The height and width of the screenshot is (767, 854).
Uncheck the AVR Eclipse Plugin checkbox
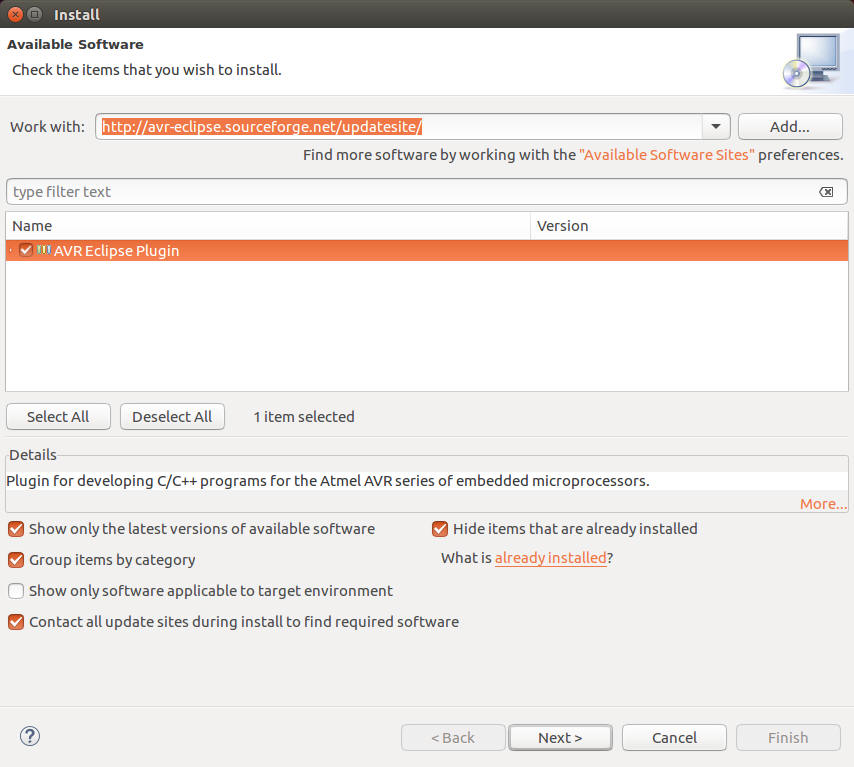(26, 250)
